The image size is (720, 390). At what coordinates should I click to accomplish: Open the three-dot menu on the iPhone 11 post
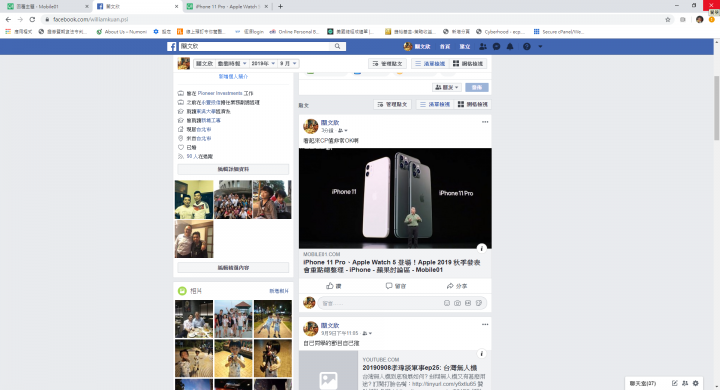485,122
